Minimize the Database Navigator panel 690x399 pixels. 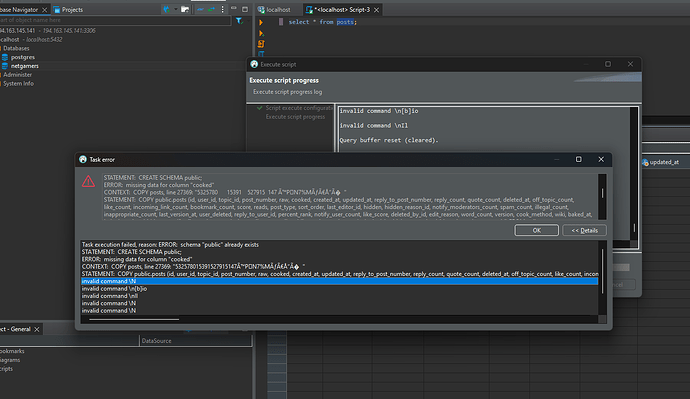pos(234,9)
